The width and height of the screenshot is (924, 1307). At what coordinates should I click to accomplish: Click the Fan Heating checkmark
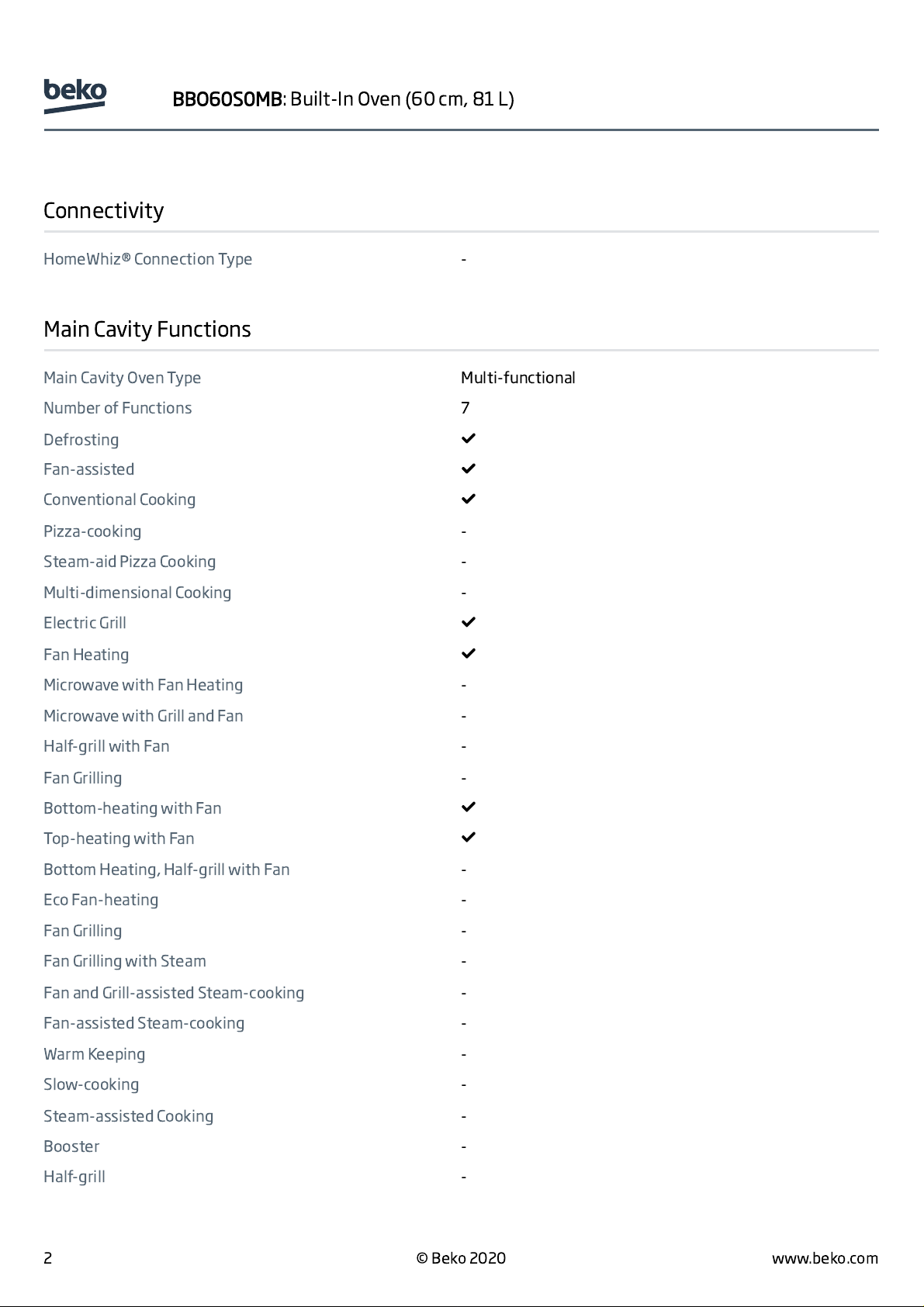tap(468, 653)
